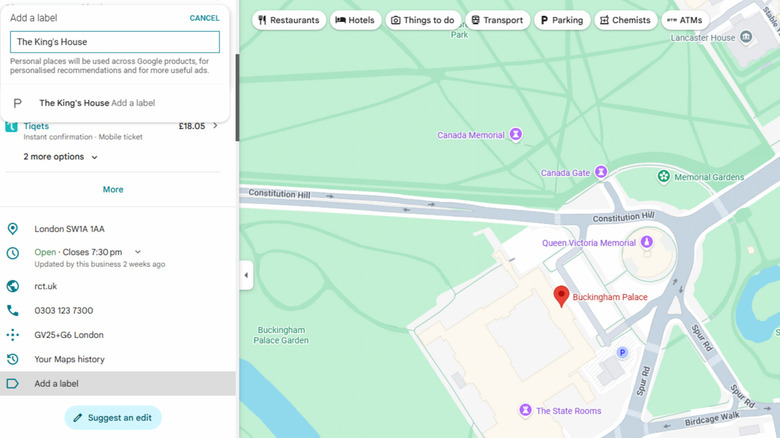Click the label suggestion flag icon
Viewport: 780px width, 438px height.
17,103
